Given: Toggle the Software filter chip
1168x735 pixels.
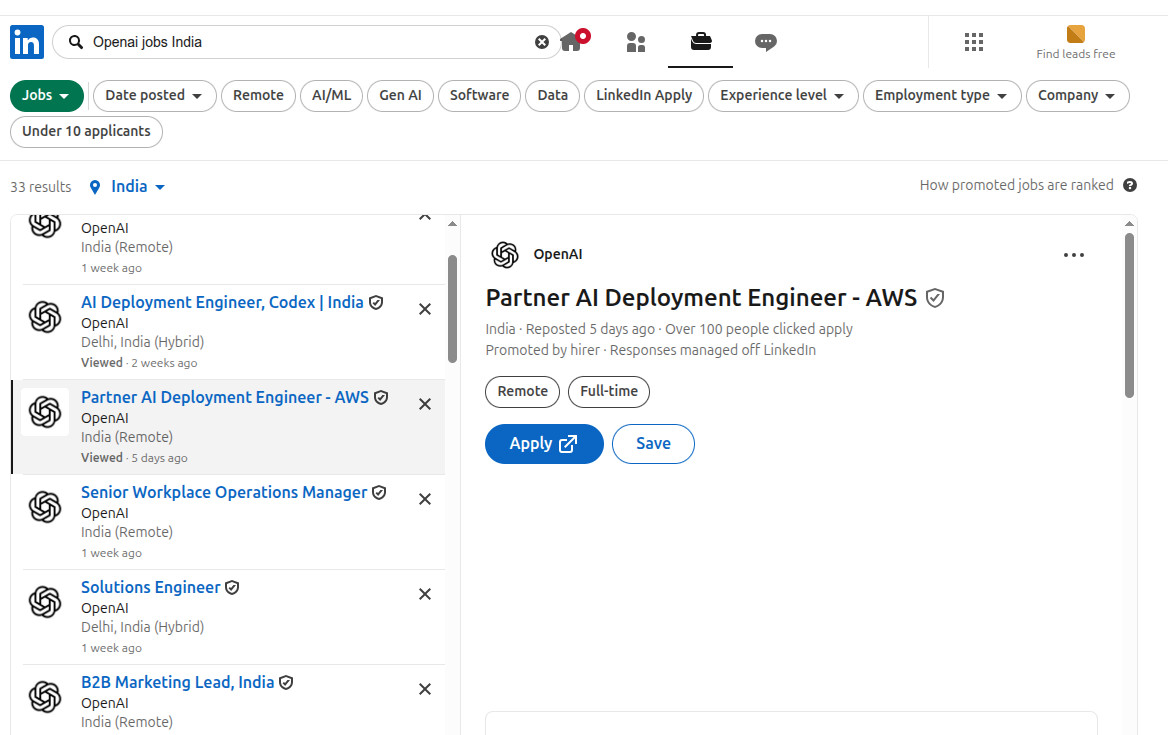Looking at the screenshot, I should (479, 95).
